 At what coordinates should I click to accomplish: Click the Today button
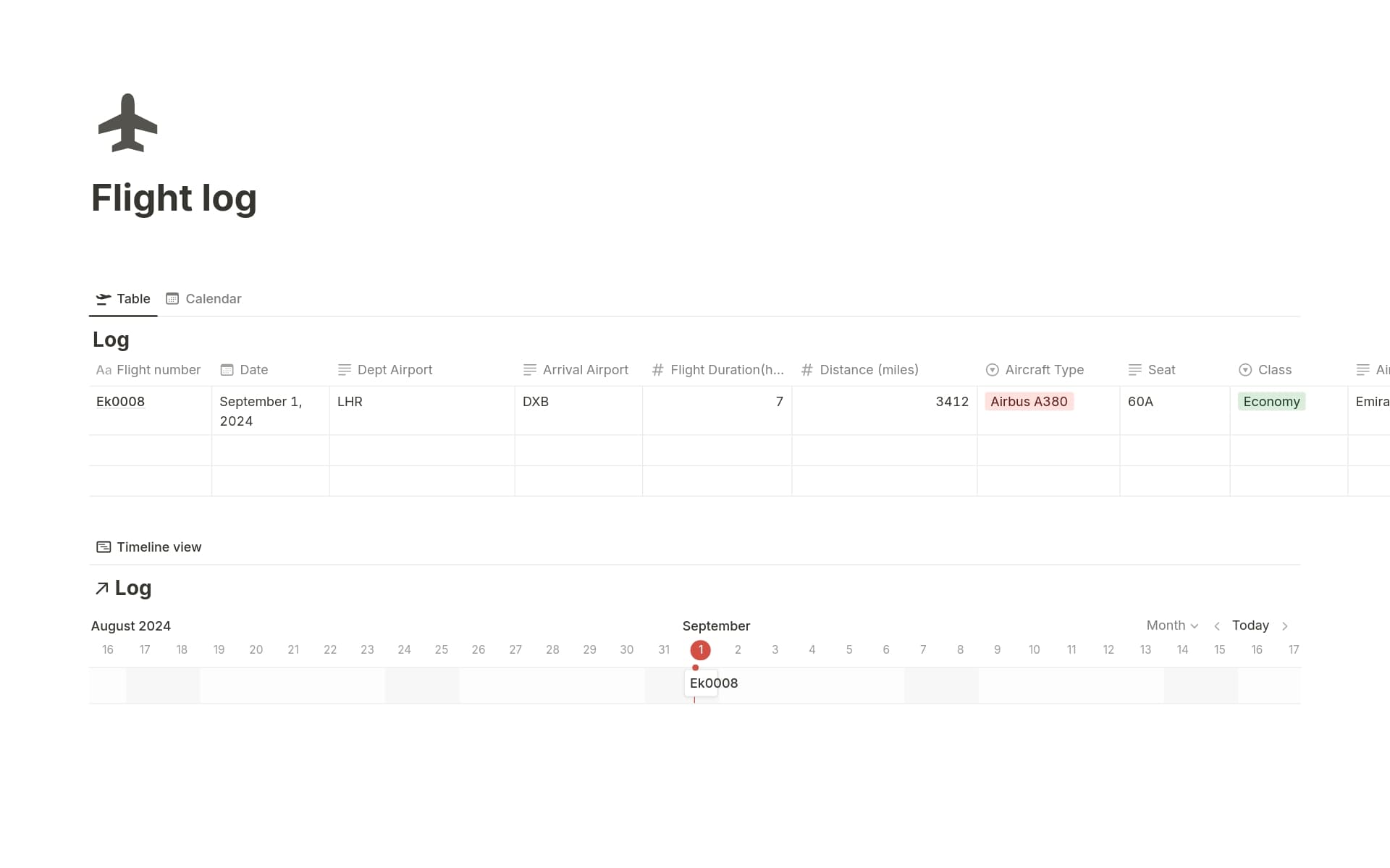(1251, 625)
